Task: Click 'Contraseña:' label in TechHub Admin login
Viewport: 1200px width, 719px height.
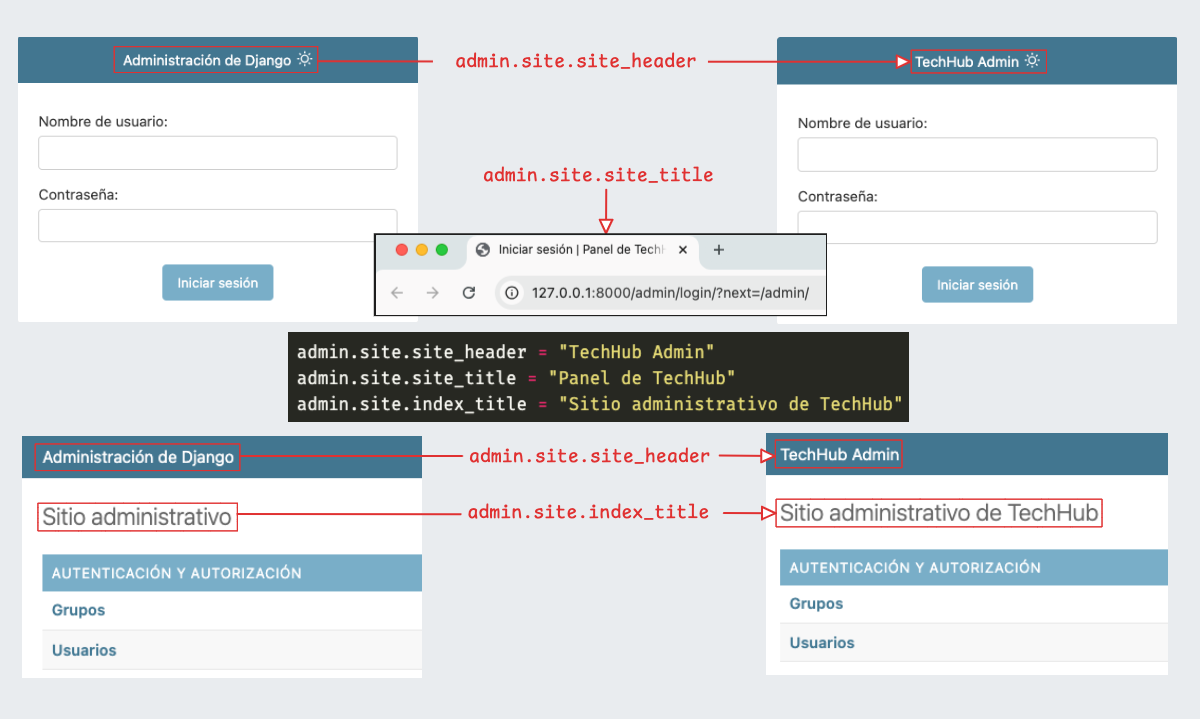Action: point(838,197)
